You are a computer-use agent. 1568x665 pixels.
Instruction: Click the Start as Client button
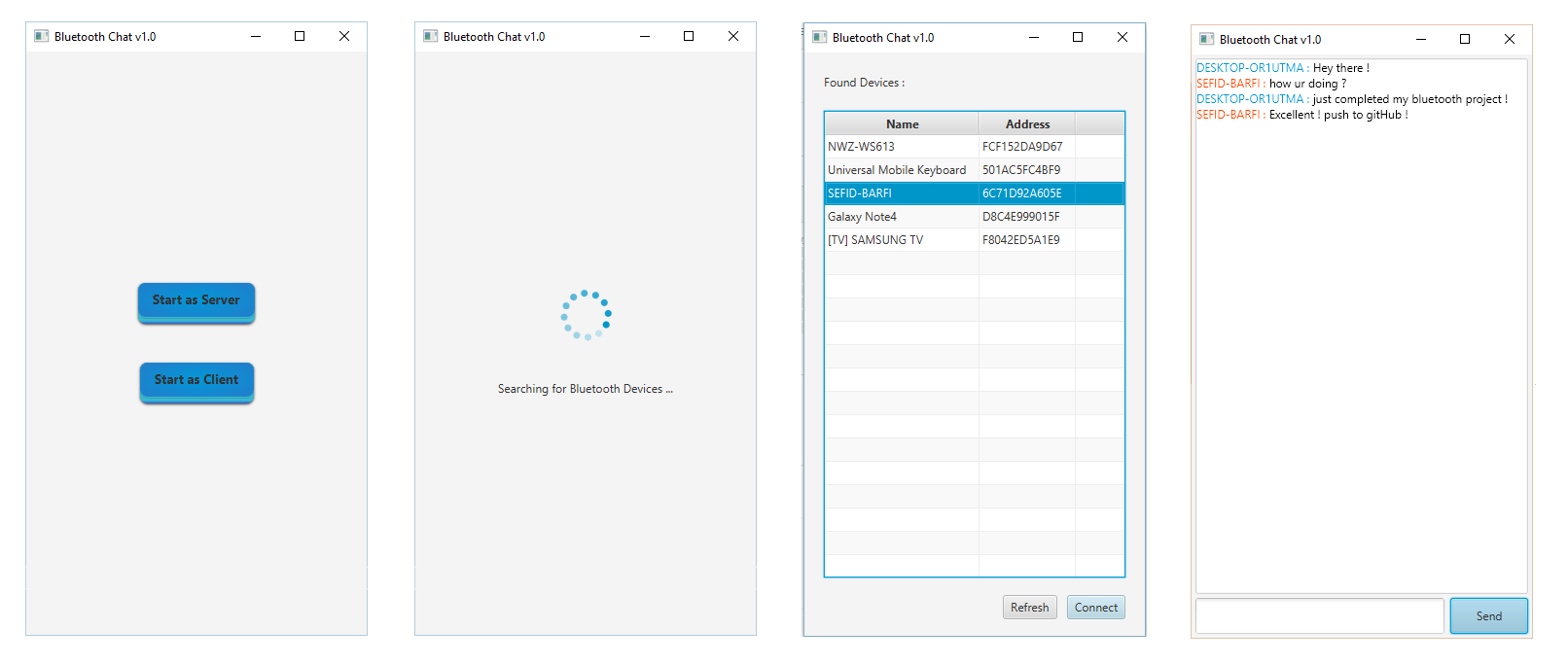[x=196, y=381]
